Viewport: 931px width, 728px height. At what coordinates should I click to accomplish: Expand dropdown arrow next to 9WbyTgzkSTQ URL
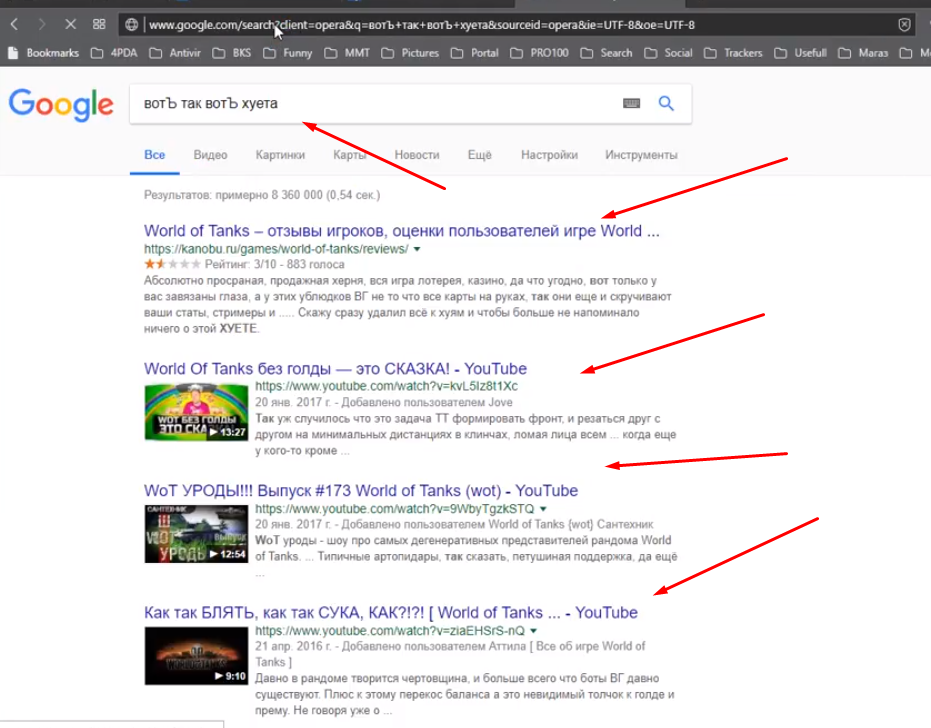543,509
